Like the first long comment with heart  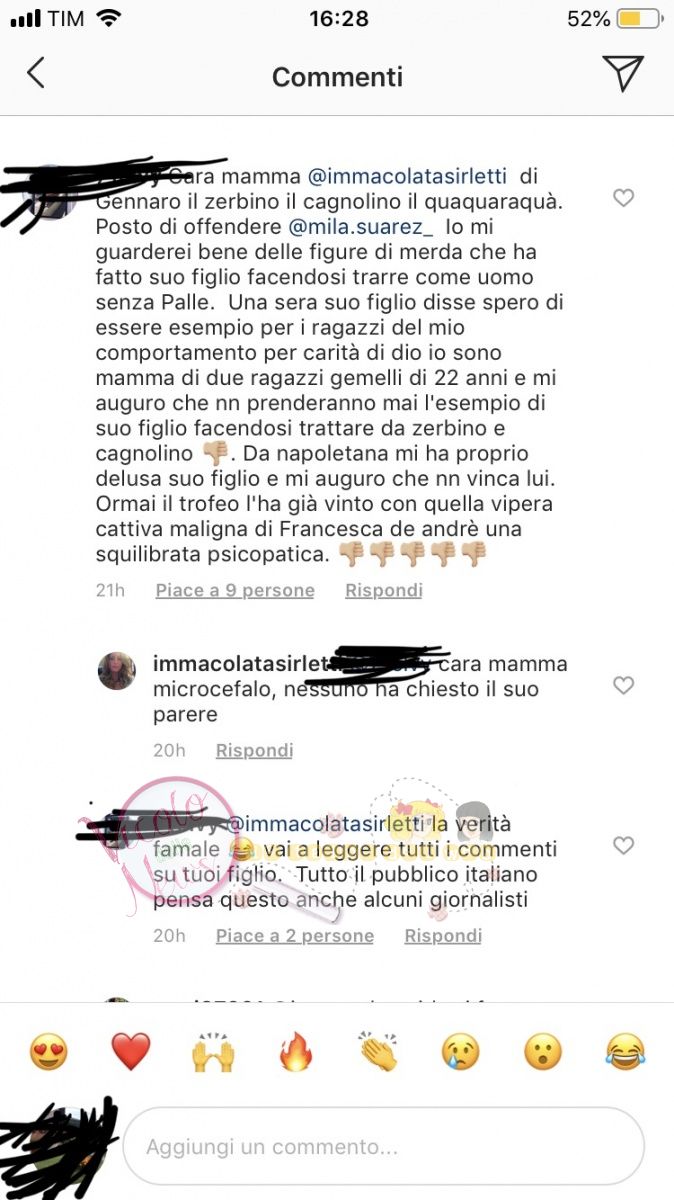[623, 198]
